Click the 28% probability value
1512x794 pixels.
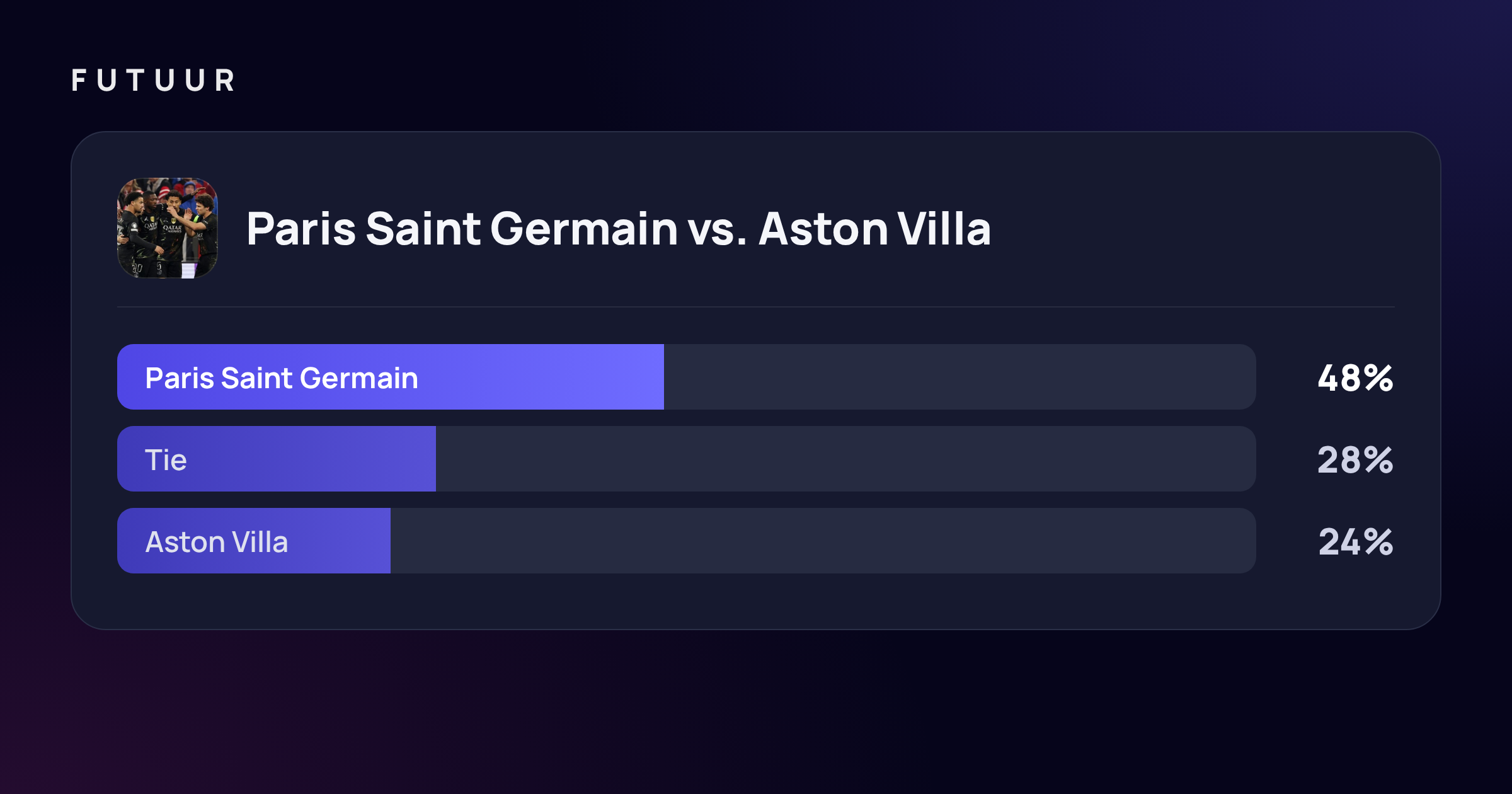[x=1355, y=460]
